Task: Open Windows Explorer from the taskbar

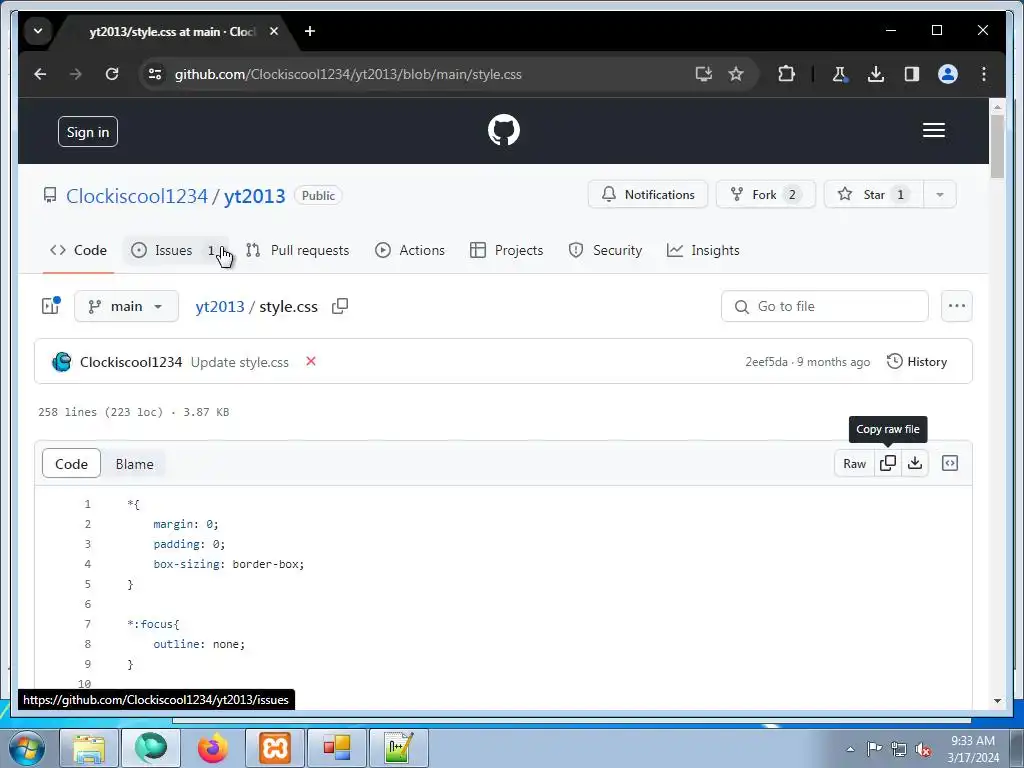Action: click(88, 748)
